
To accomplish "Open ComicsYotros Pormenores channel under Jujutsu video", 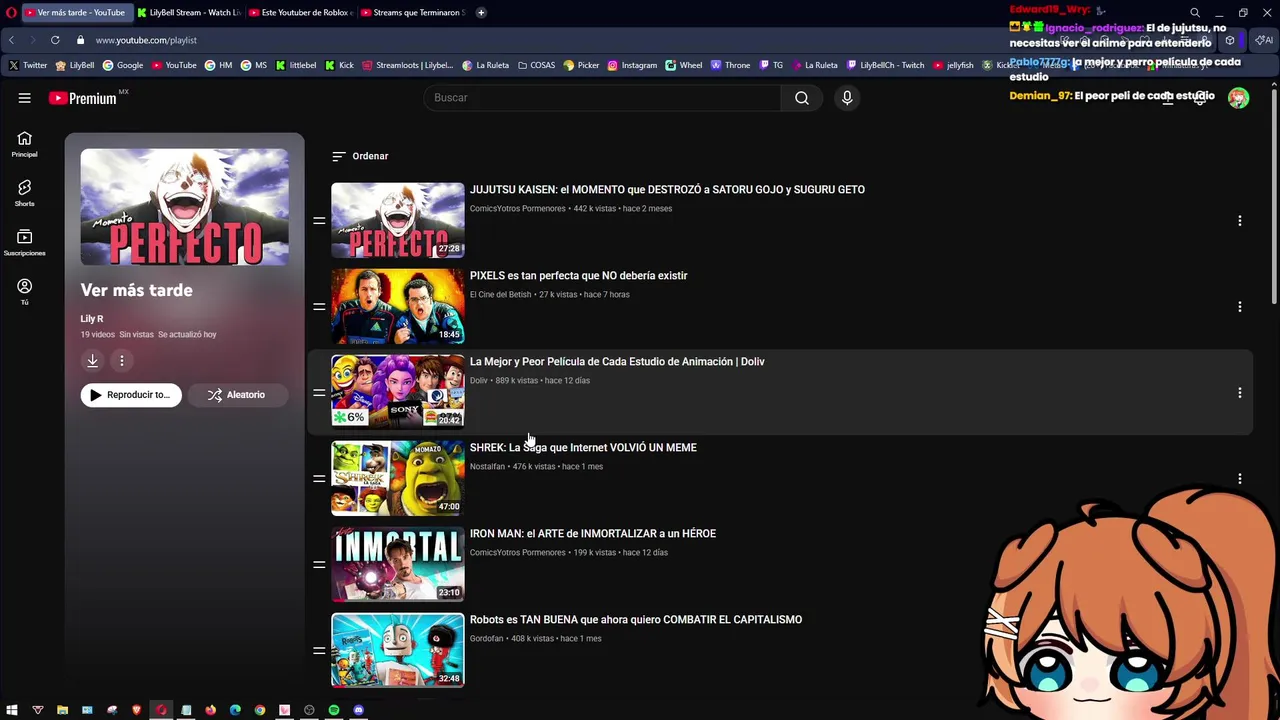I will [517, 209].
